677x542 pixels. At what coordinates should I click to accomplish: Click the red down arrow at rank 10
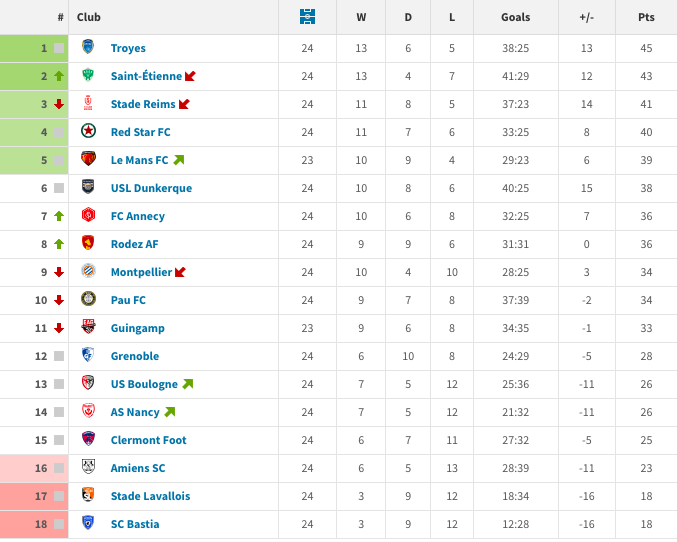click(59, 300)
